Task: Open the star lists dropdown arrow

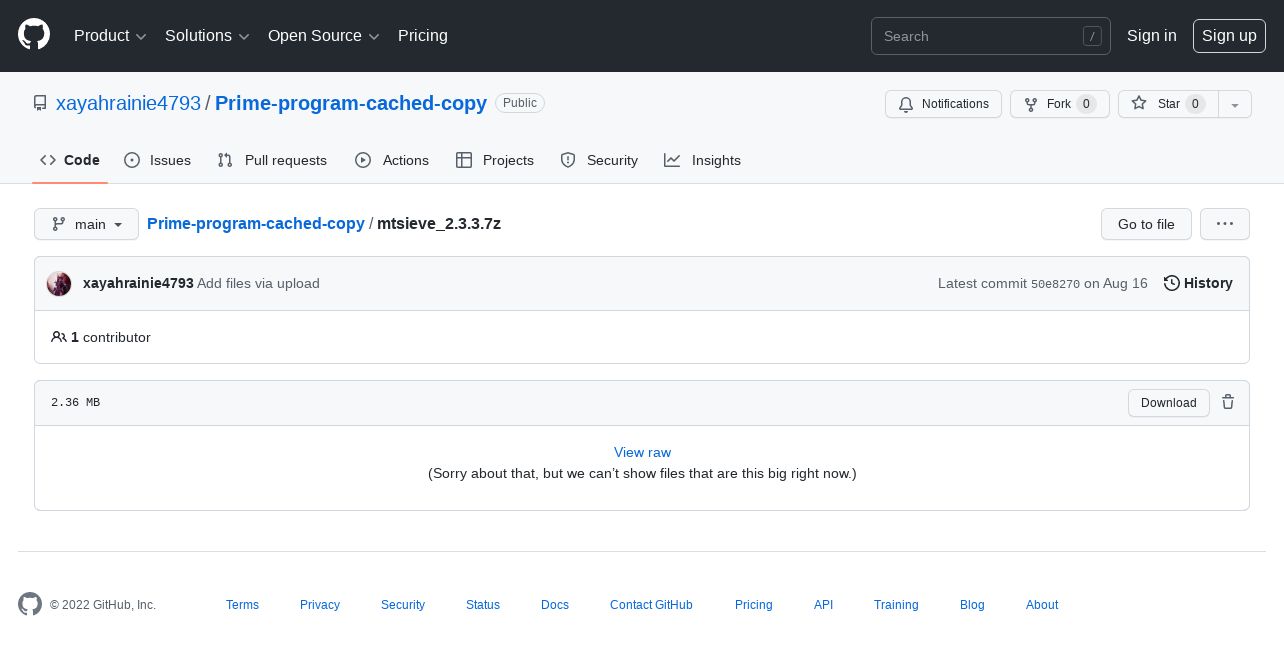Action: (1235, 104)
